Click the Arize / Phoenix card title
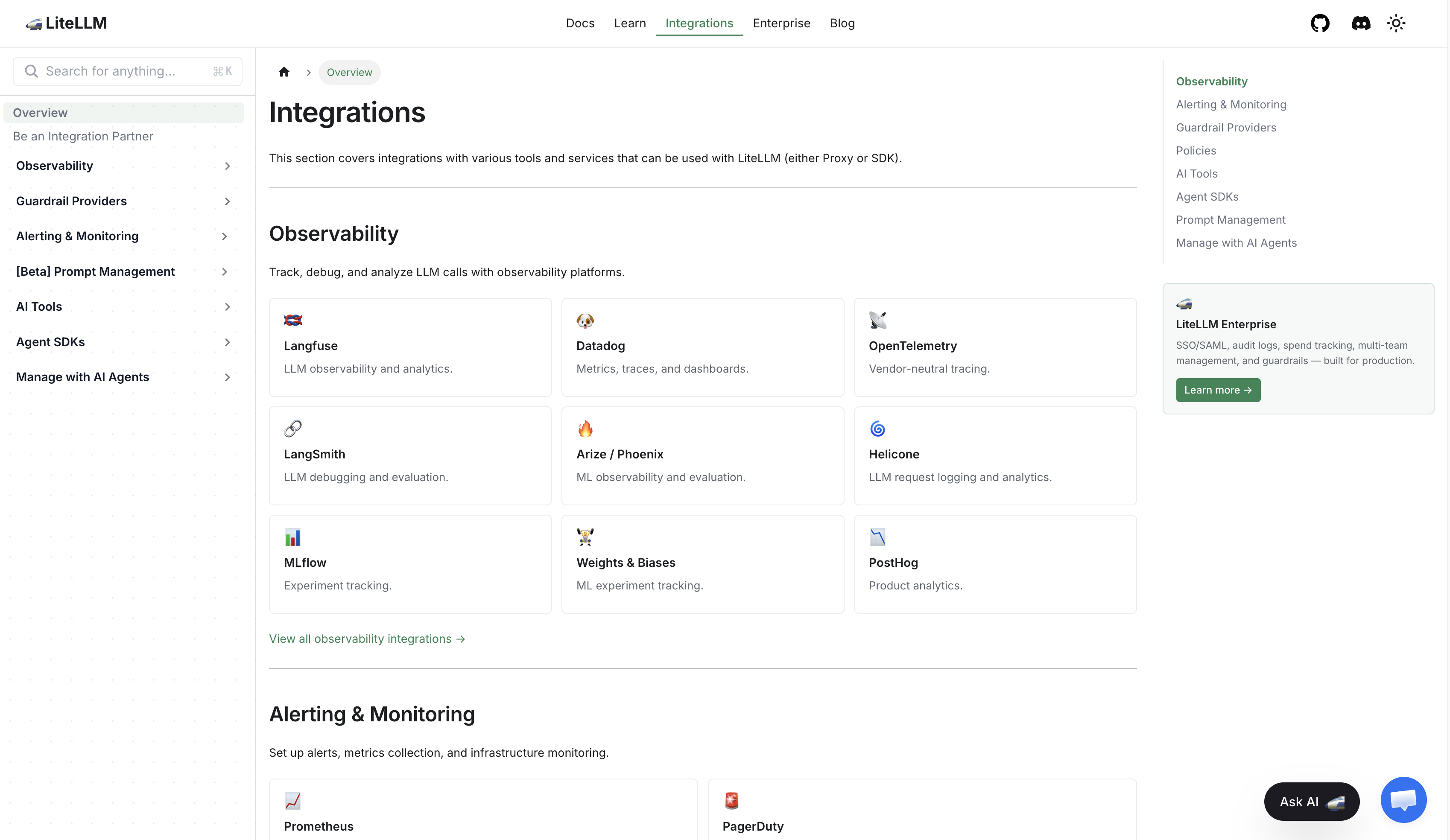Image resolution: width=1450 pixels, height=840 pixels. [x=620, y=455]
